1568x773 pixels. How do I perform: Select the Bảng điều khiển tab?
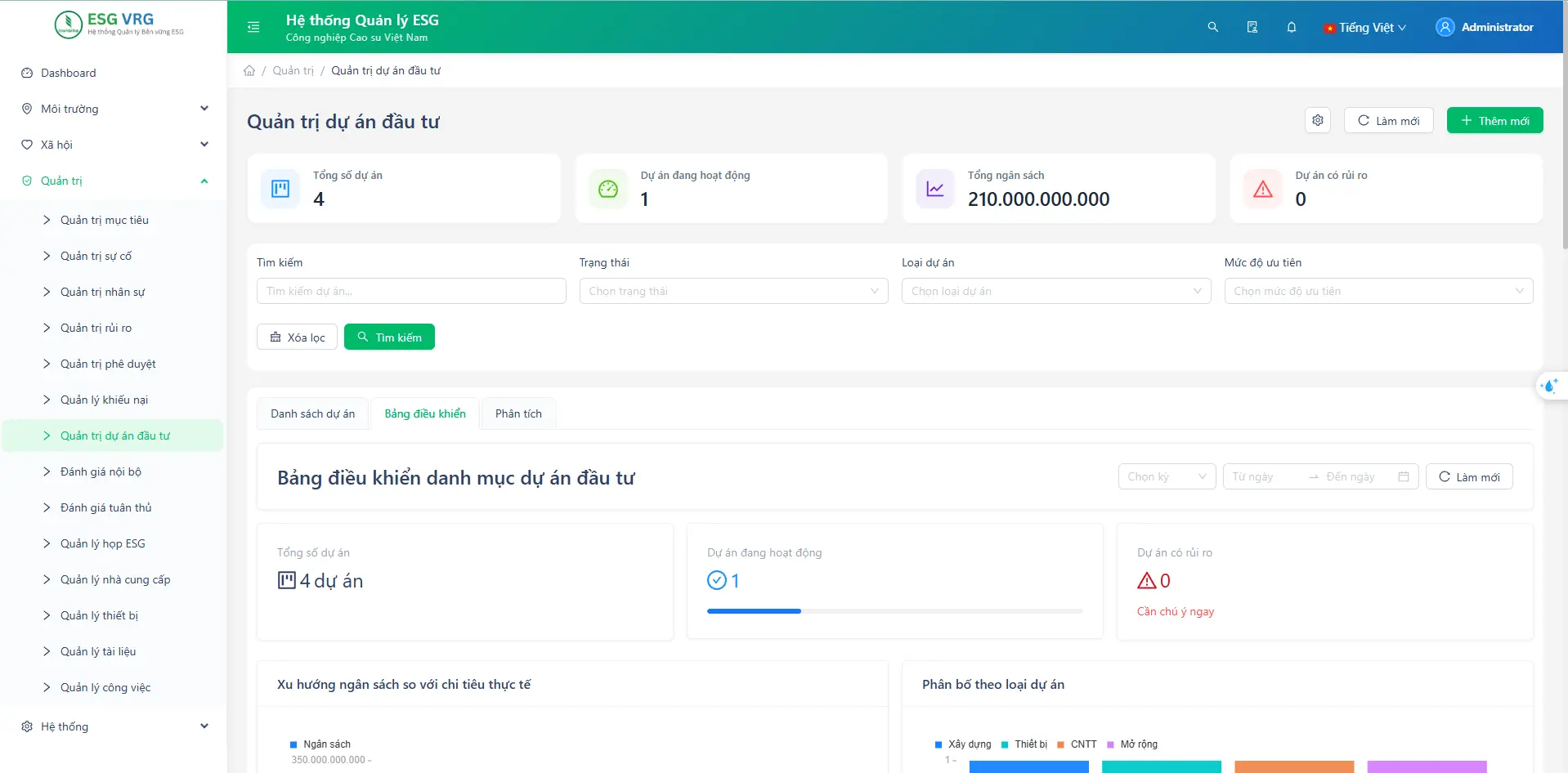coord(425,413)
